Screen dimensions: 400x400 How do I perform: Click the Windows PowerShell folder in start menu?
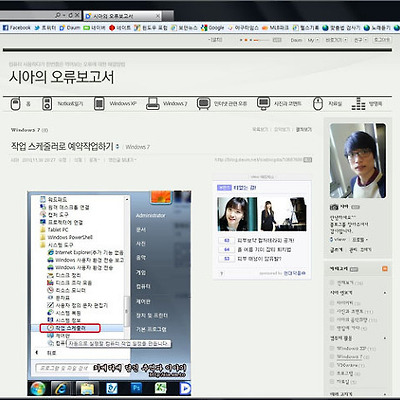(x=66, y=237)
